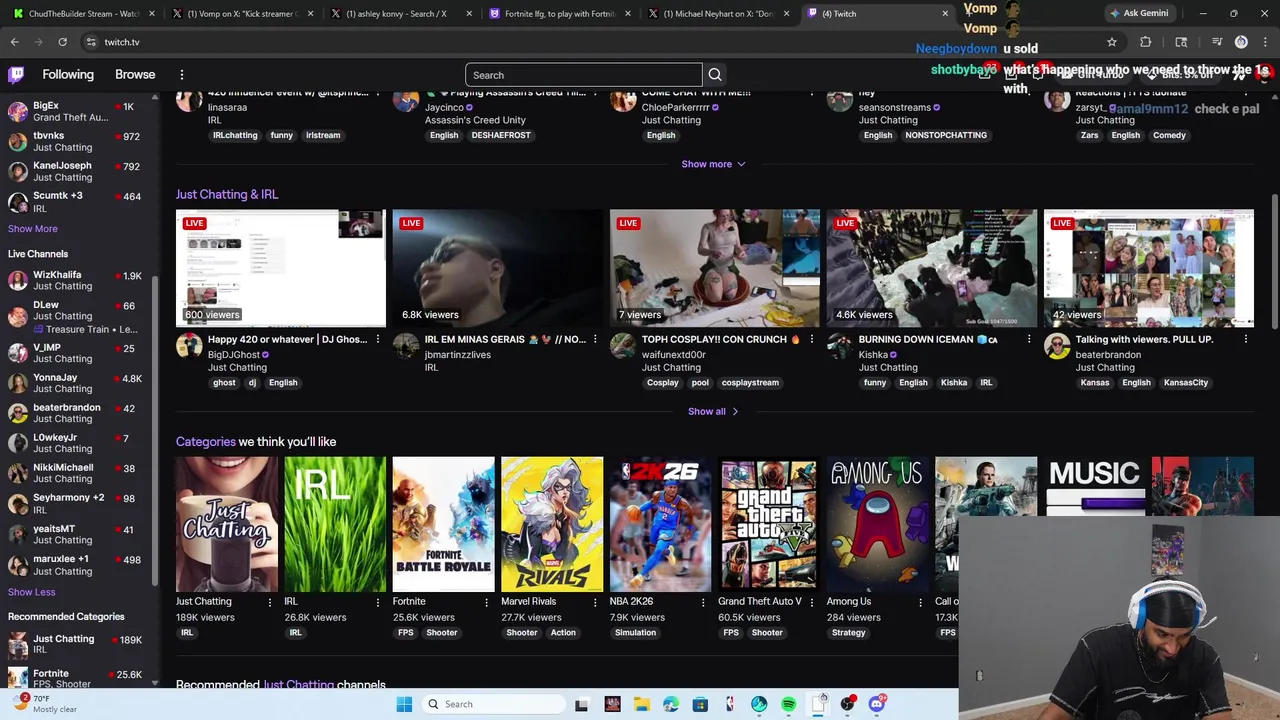The width and height of the screenshot is (1280, 720).
Task: Open options for beaterbrandon stream card
Action: click(1245, 340)
